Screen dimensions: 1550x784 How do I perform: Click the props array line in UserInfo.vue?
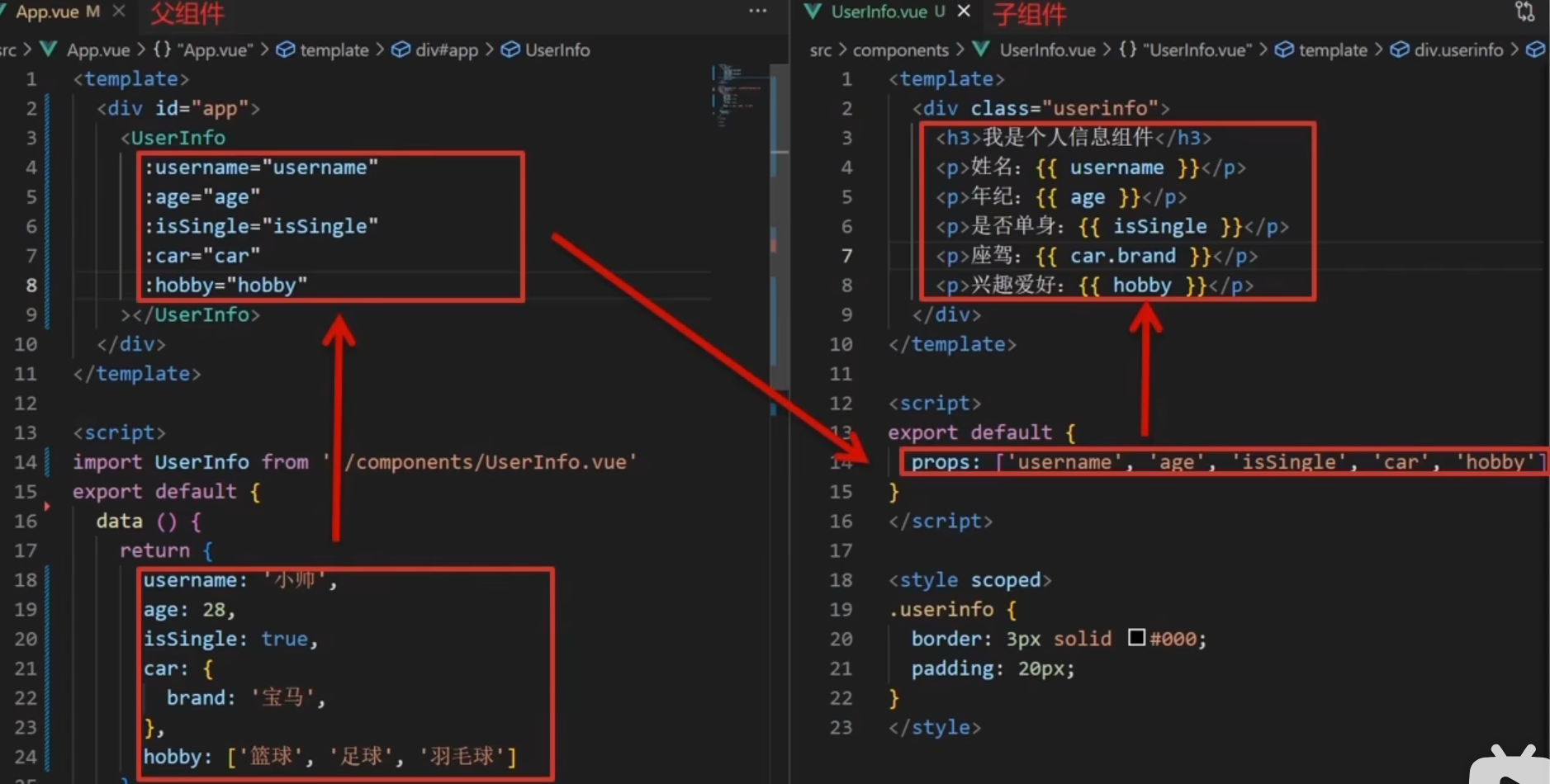[1228, 462]
